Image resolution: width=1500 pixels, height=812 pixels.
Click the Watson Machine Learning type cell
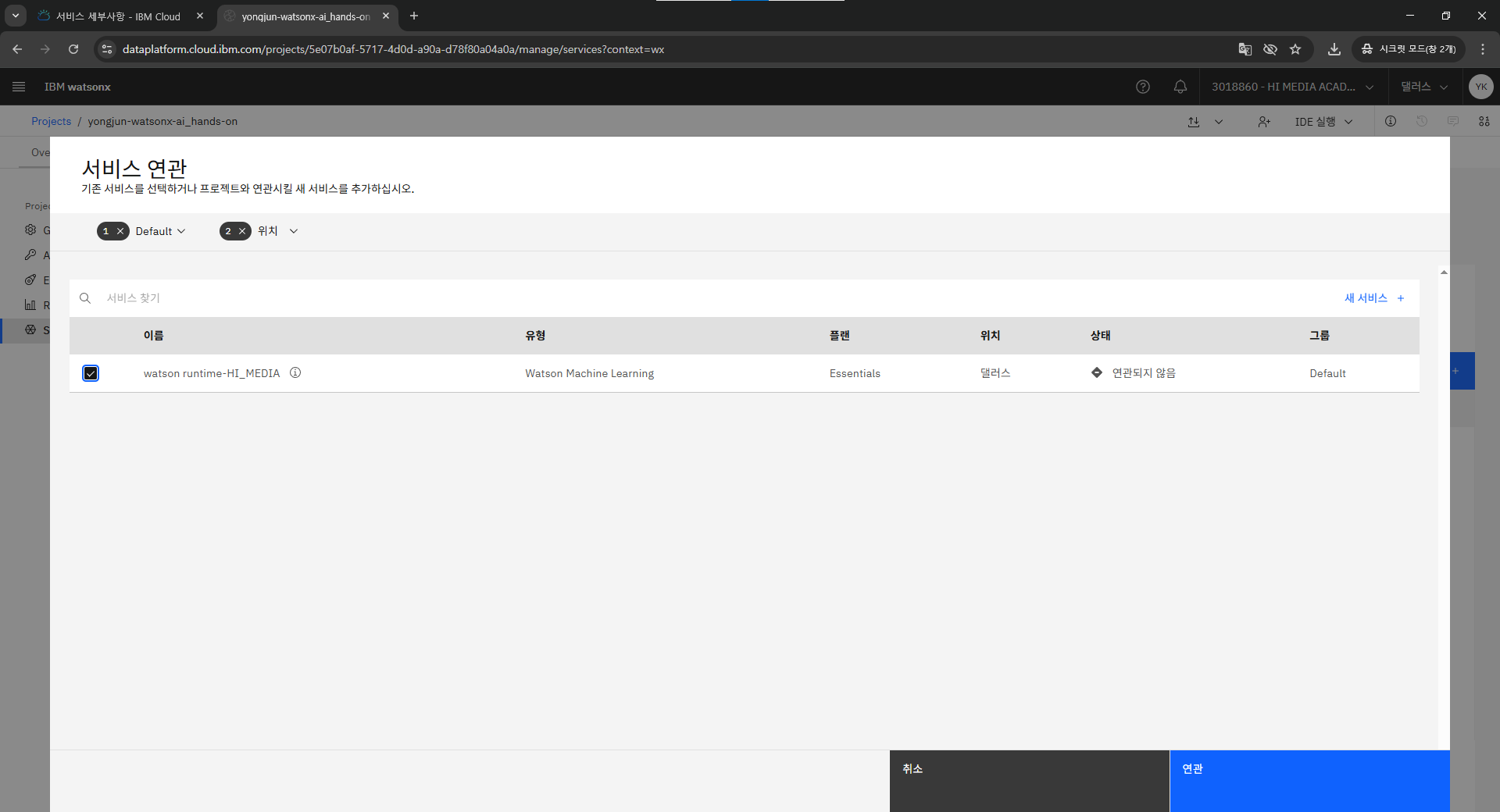click(x=589, y=373)
